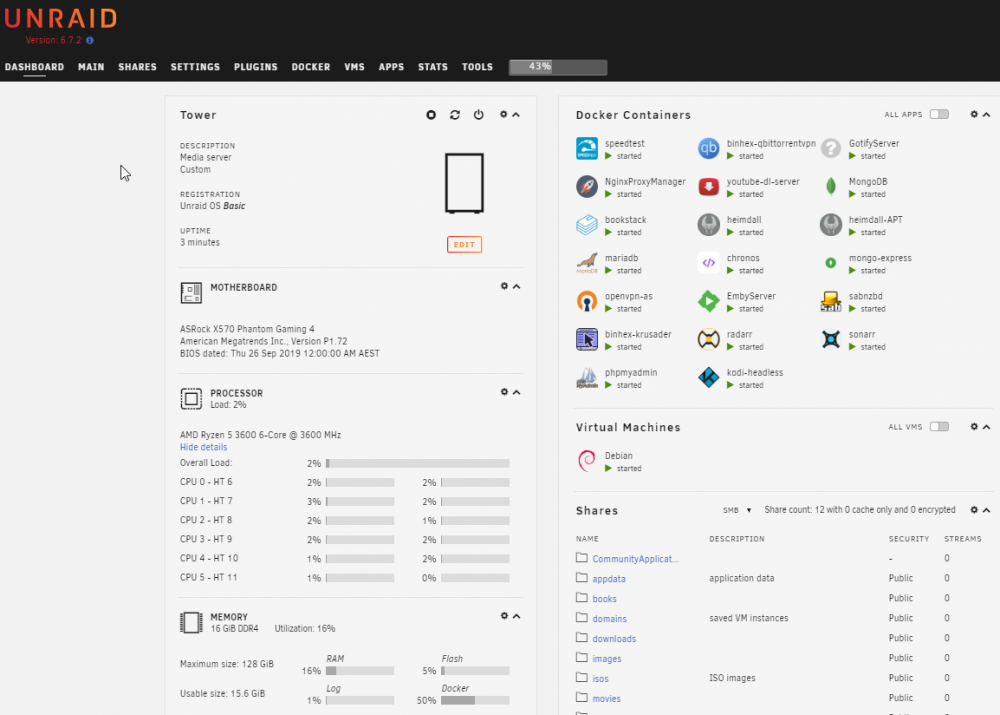This screenshot has width=1000, height=715.
Task: Toggle the ALL VMS switch
Action: (939, 426)
